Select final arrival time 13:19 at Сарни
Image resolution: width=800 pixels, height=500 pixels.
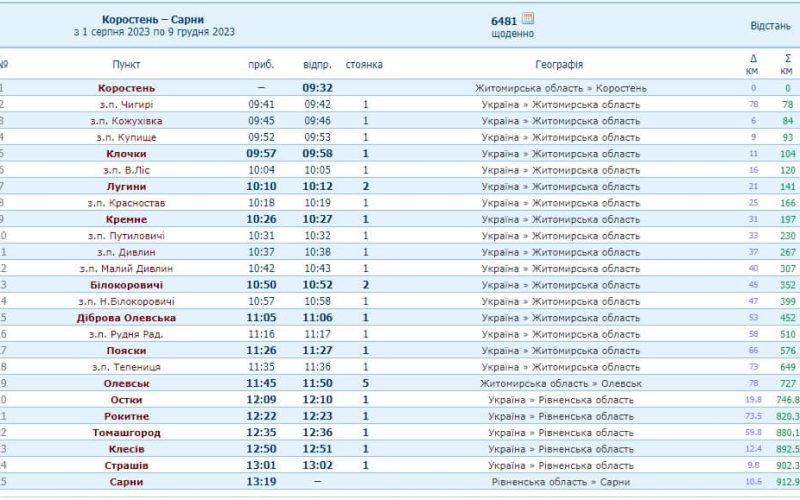point(261,482)
